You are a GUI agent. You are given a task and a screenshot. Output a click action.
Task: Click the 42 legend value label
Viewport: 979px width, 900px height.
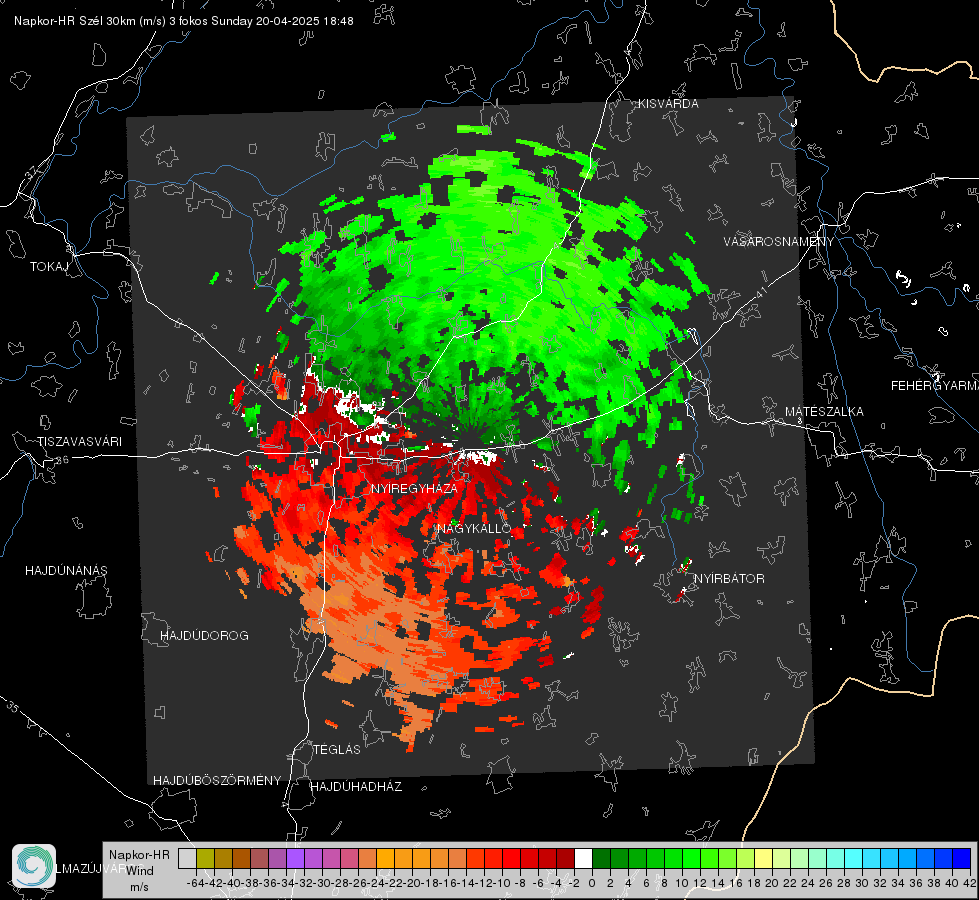click(x=970, y=883)
